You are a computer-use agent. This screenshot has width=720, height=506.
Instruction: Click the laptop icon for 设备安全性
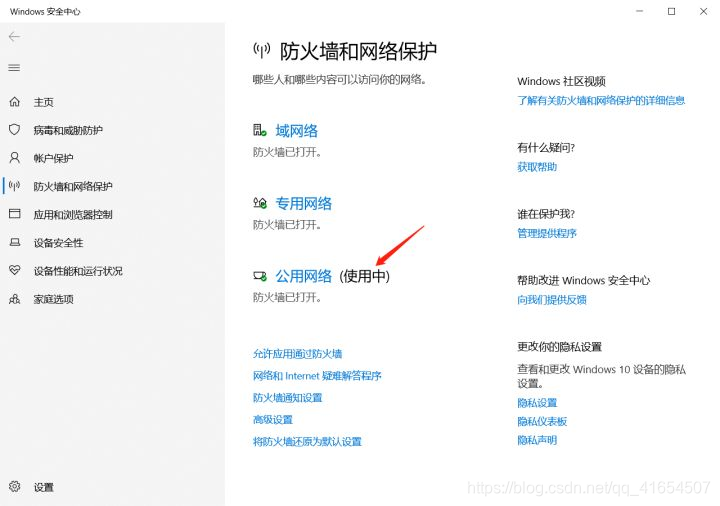pyautogui.click(x=15, y=242)
